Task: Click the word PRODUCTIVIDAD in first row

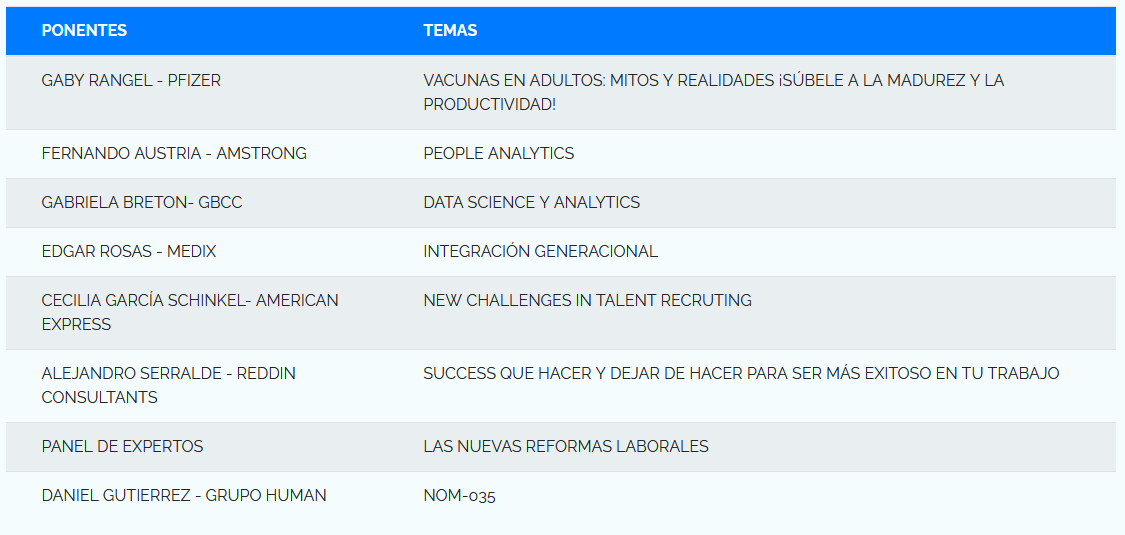Action: (489, 104)
